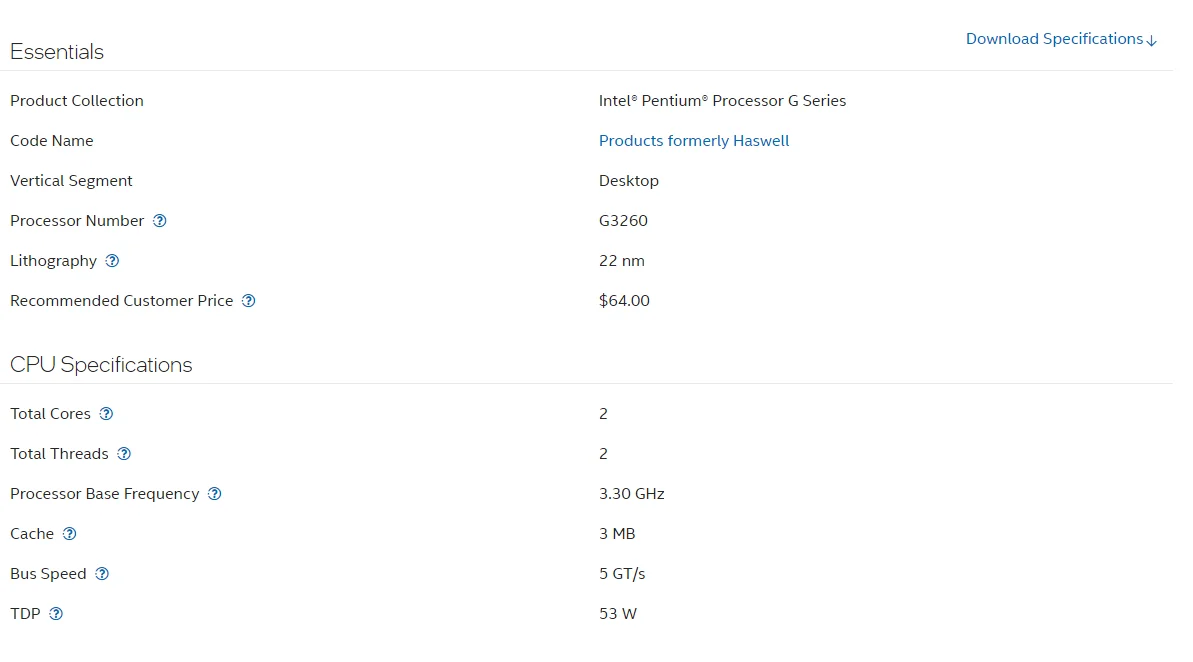Open the TDP help icon
Image resolution: width=1193 pixels, height=662 pixels.
point(56,614)
